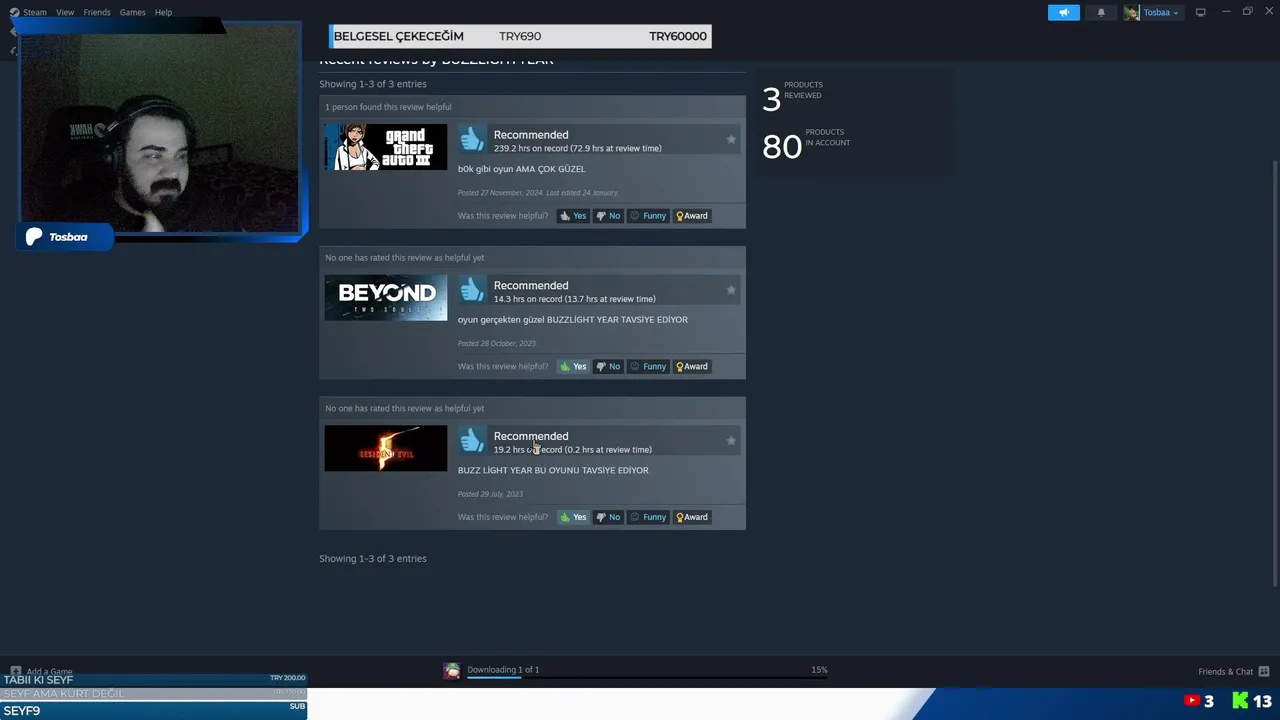The width and height of the screenshot is (1280, 720).
Task: Click the Steam logo in title bar
Action: [x=14, y=12]
